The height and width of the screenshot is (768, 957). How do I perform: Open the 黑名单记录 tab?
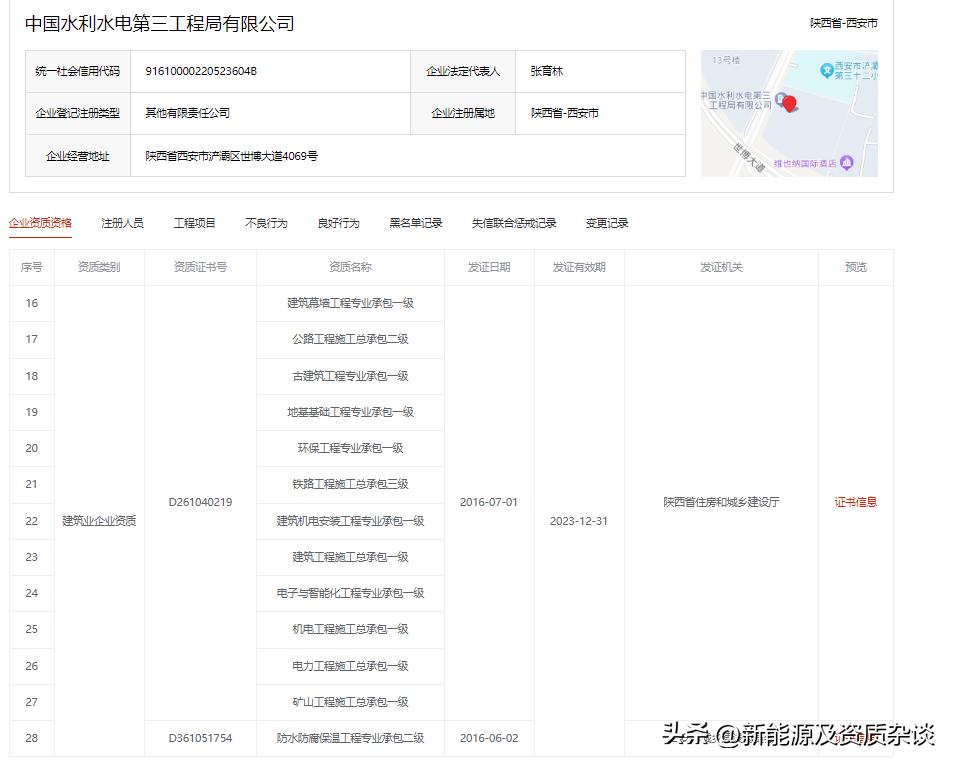point(416,223)
